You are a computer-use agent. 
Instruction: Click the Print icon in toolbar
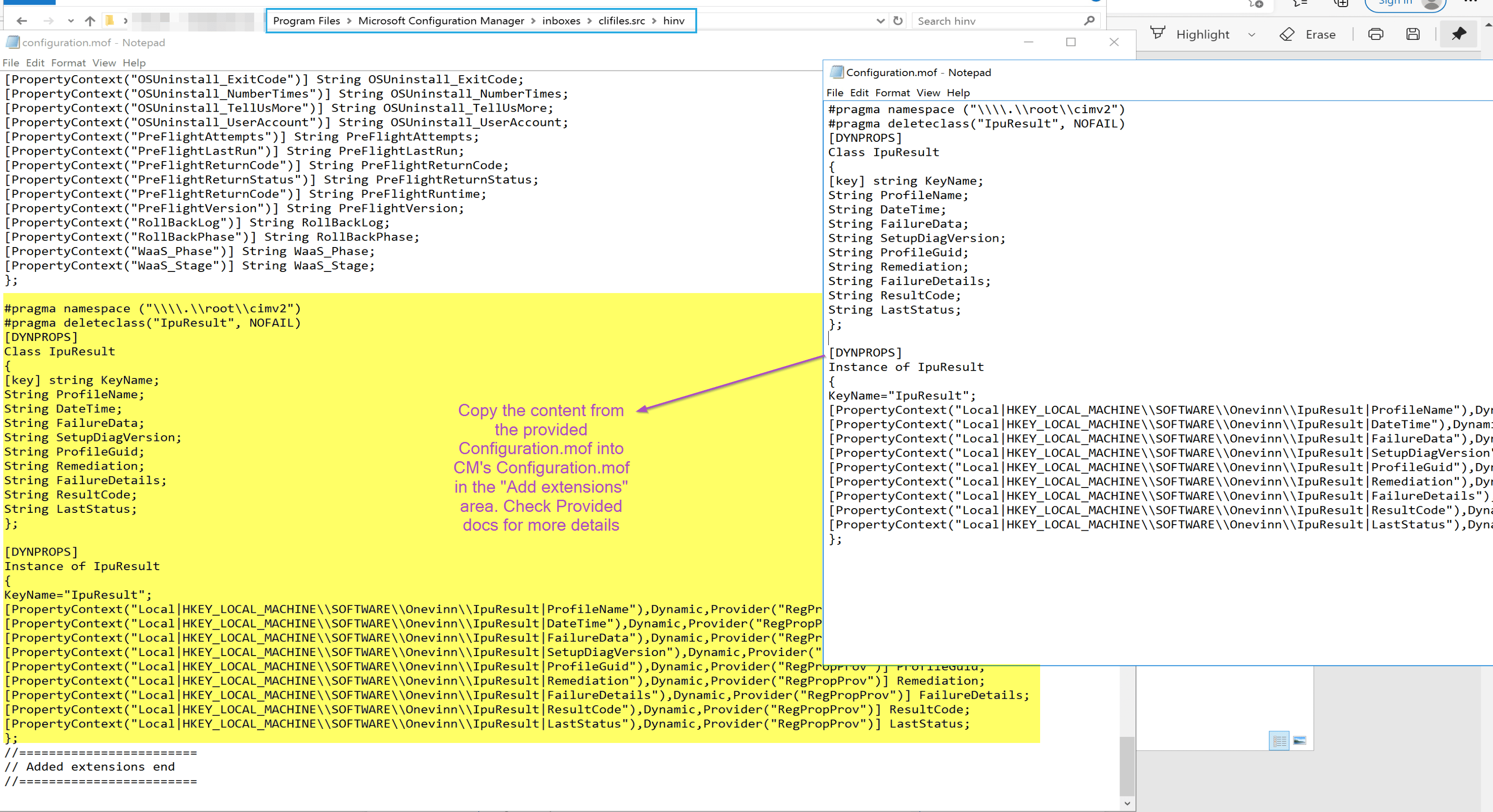[1376, 34]
